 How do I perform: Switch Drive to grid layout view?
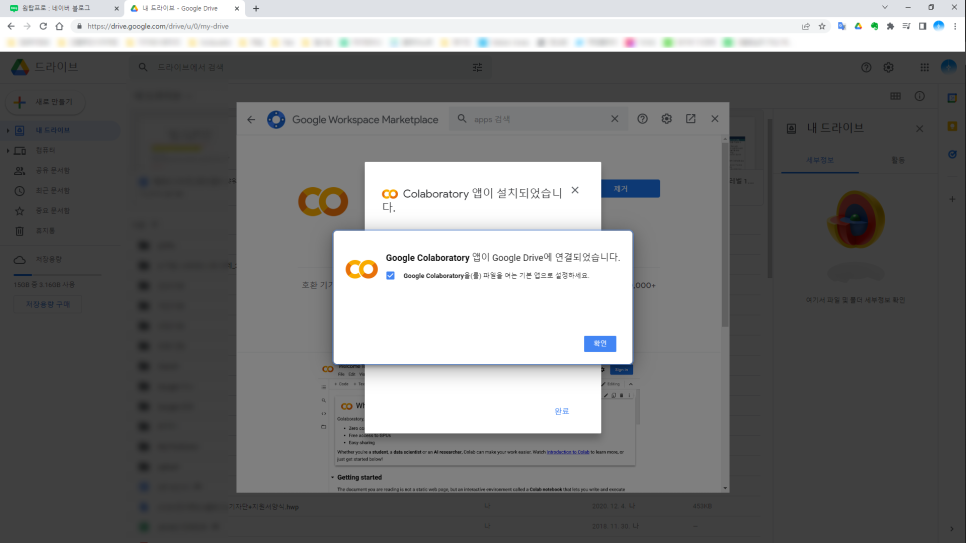[x=895, y=96]
